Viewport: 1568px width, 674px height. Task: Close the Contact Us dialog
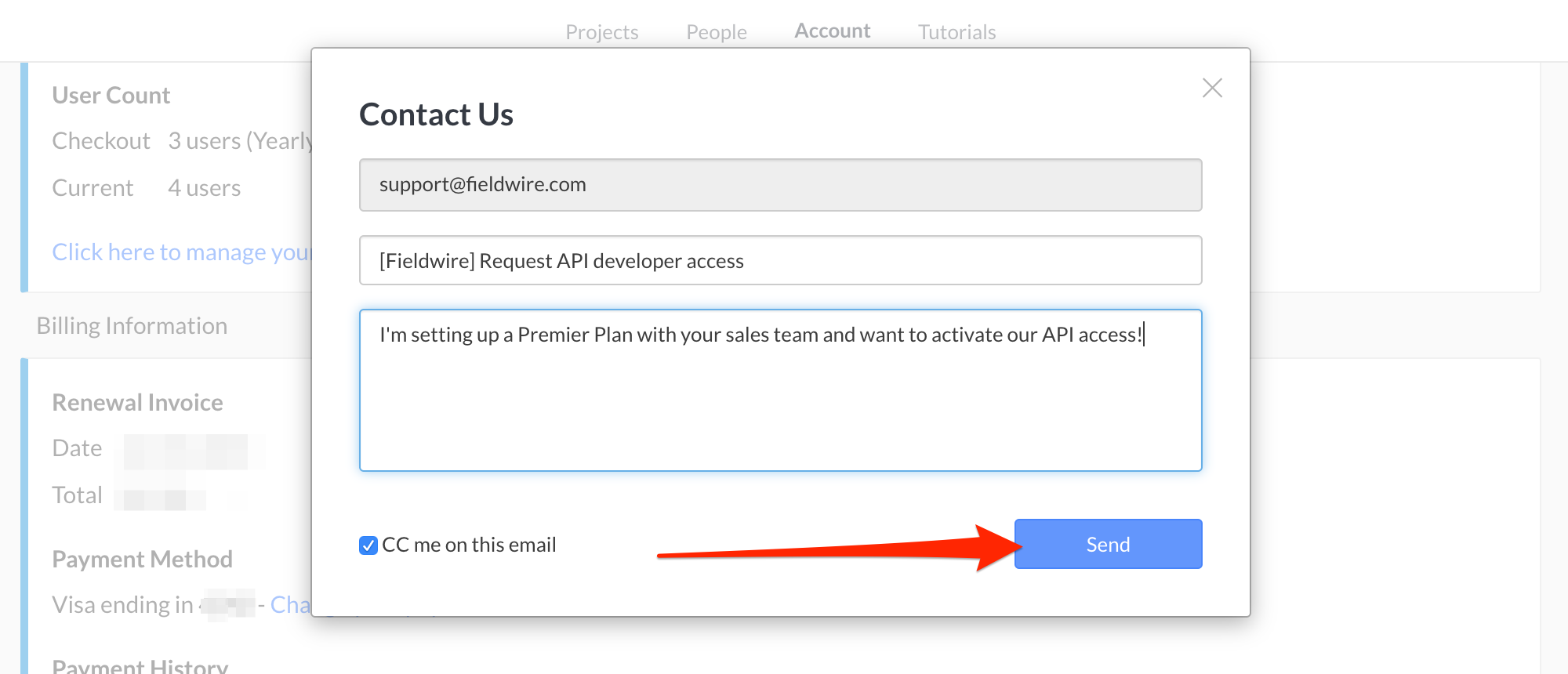[1212, 88]
